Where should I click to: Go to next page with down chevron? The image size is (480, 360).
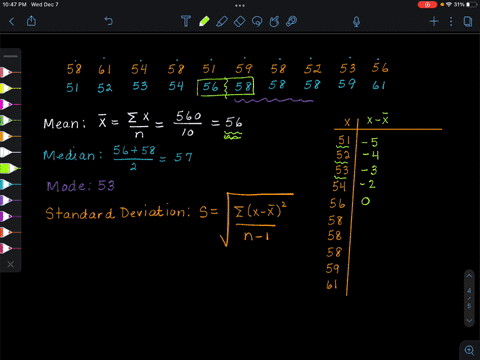click(x=469, y=321)
